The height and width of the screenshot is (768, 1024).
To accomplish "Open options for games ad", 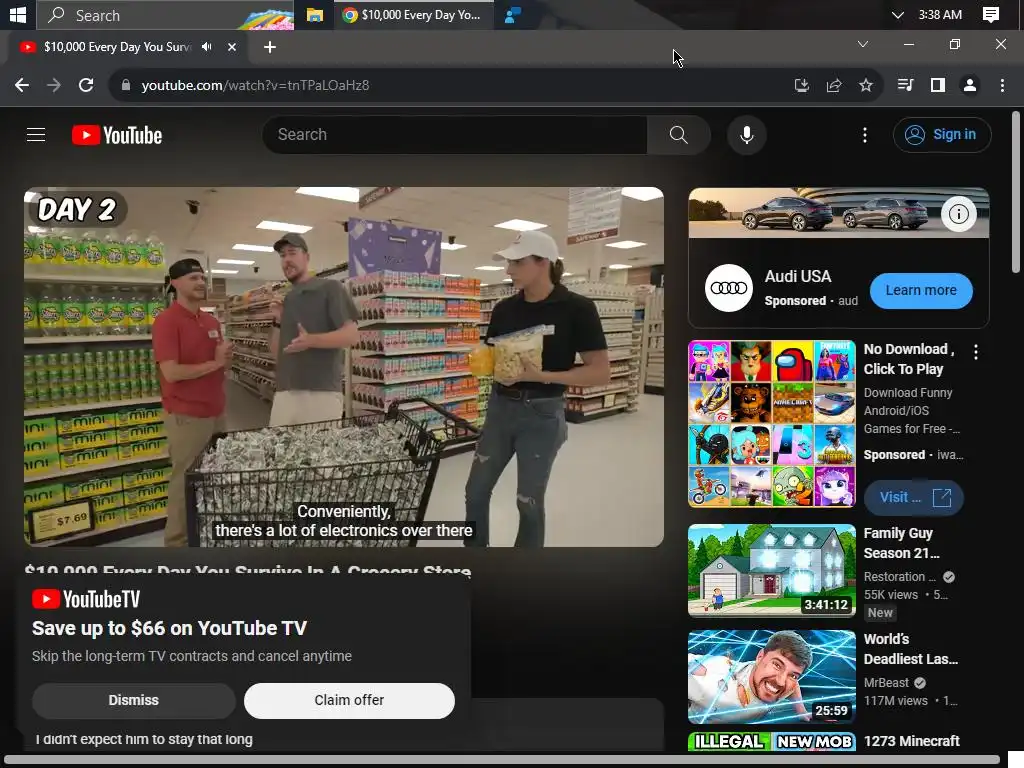I will click(976, 353).
